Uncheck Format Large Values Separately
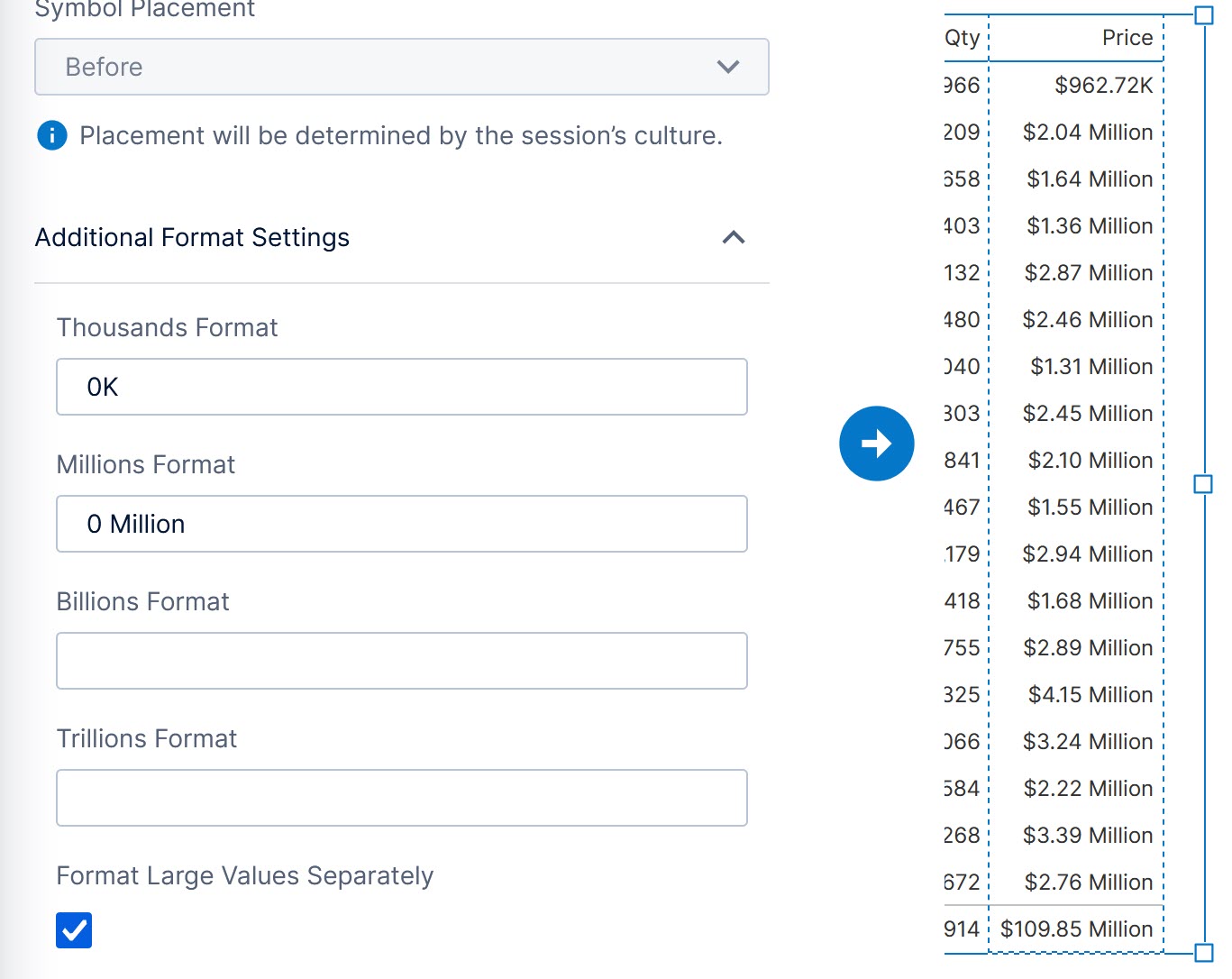 click(74, 930)
